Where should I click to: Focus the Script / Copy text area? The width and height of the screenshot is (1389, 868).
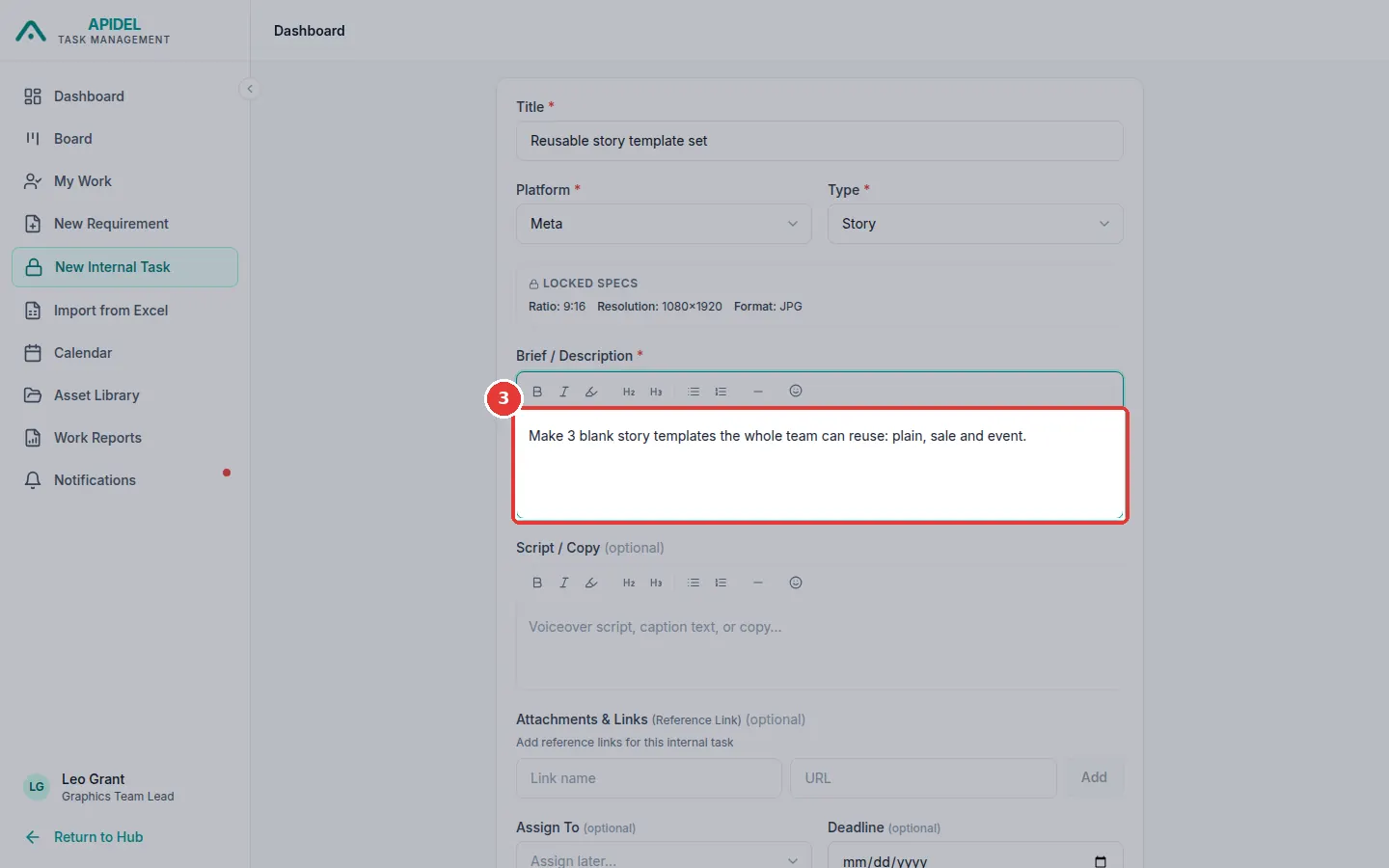(820, 646)
